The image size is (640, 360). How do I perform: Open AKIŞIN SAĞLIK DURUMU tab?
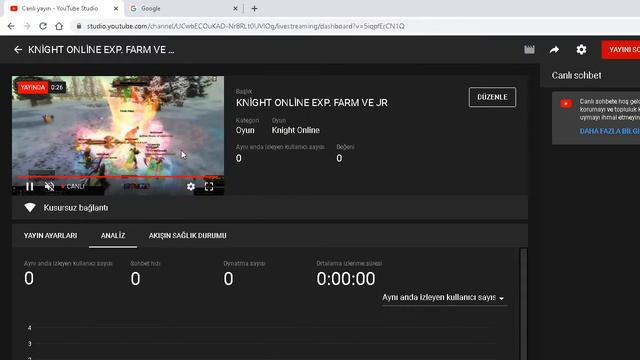(x=187, y=236)
